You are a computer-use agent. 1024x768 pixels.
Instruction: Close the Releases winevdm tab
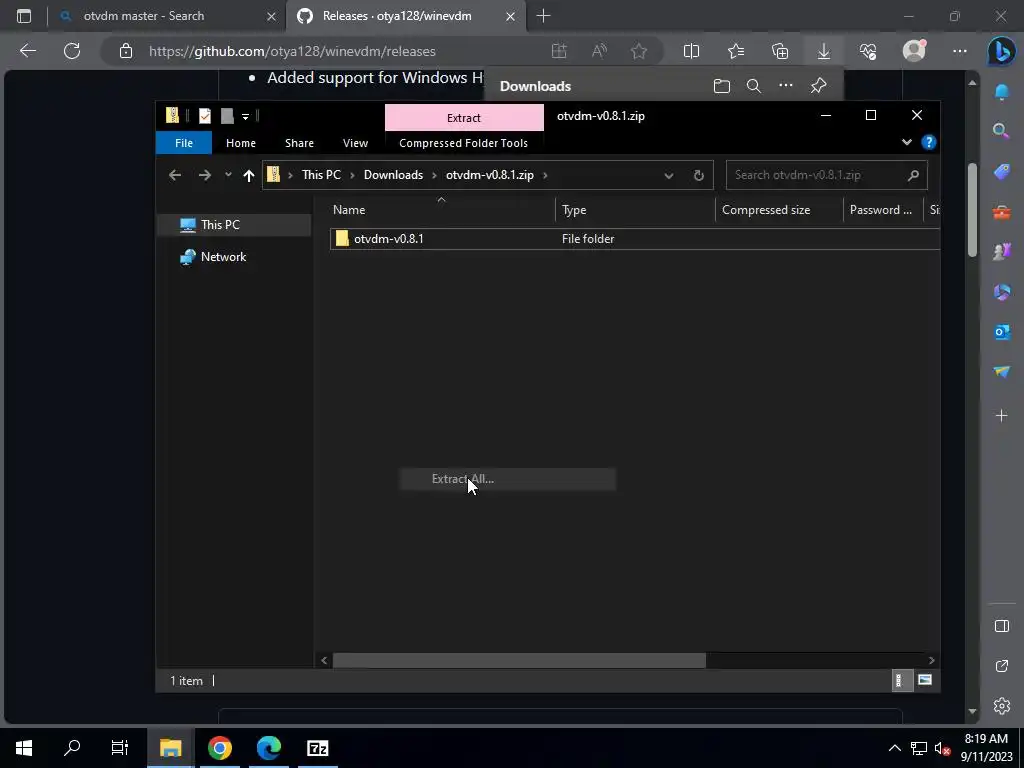(x=511, y=16)
